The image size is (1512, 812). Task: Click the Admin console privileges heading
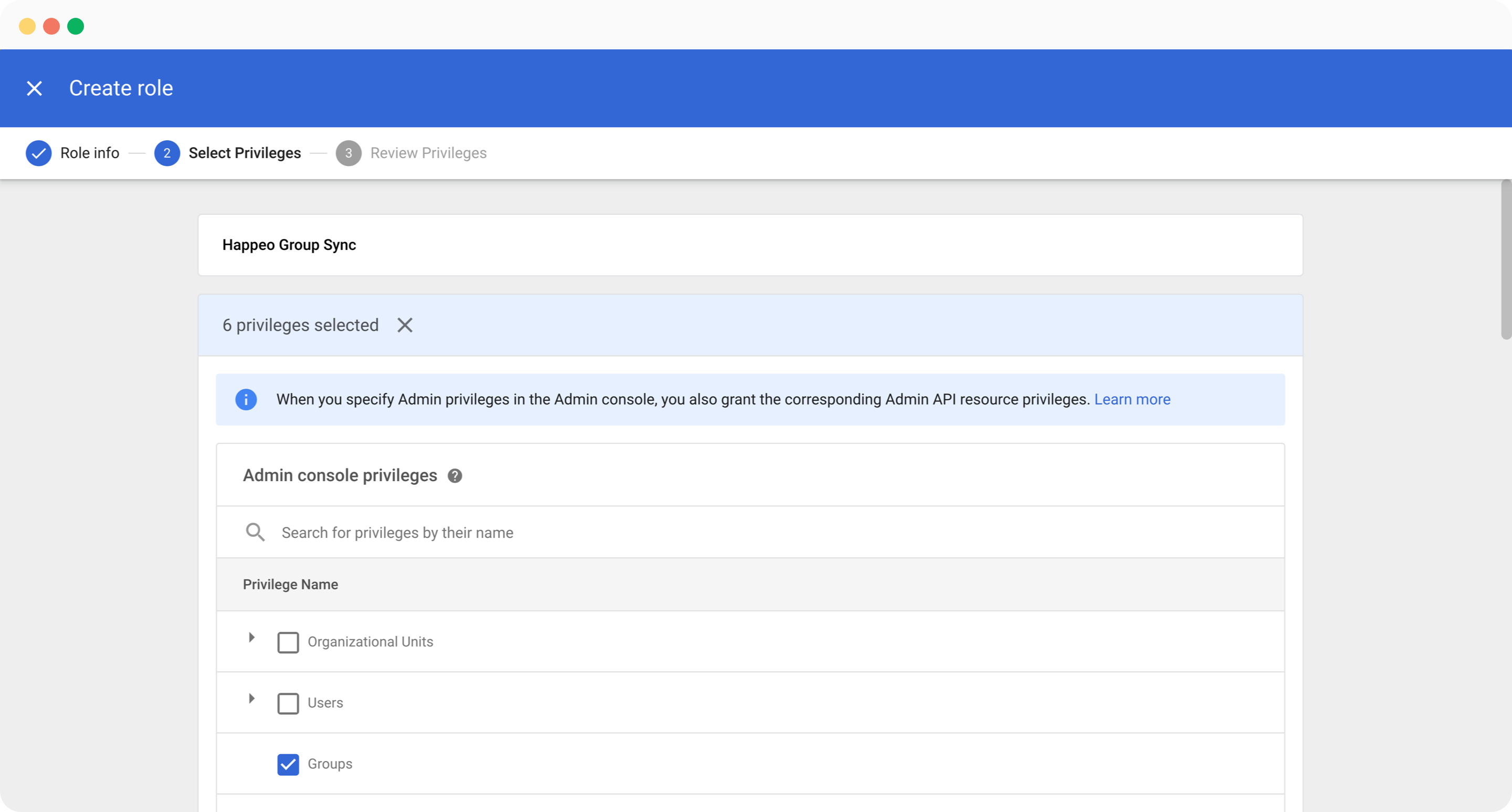click(340, 475)
